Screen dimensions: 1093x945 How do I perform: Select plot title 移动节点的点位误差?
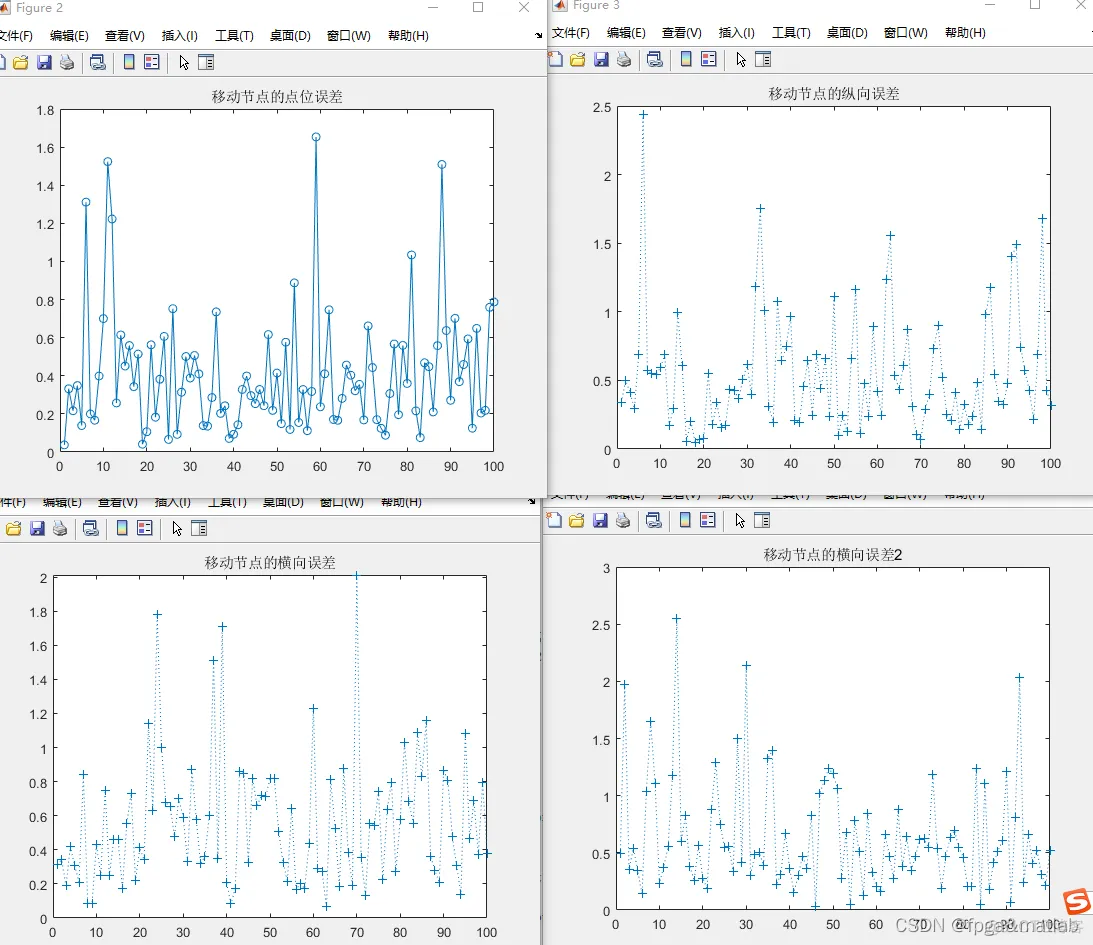[x=277, y=96]
